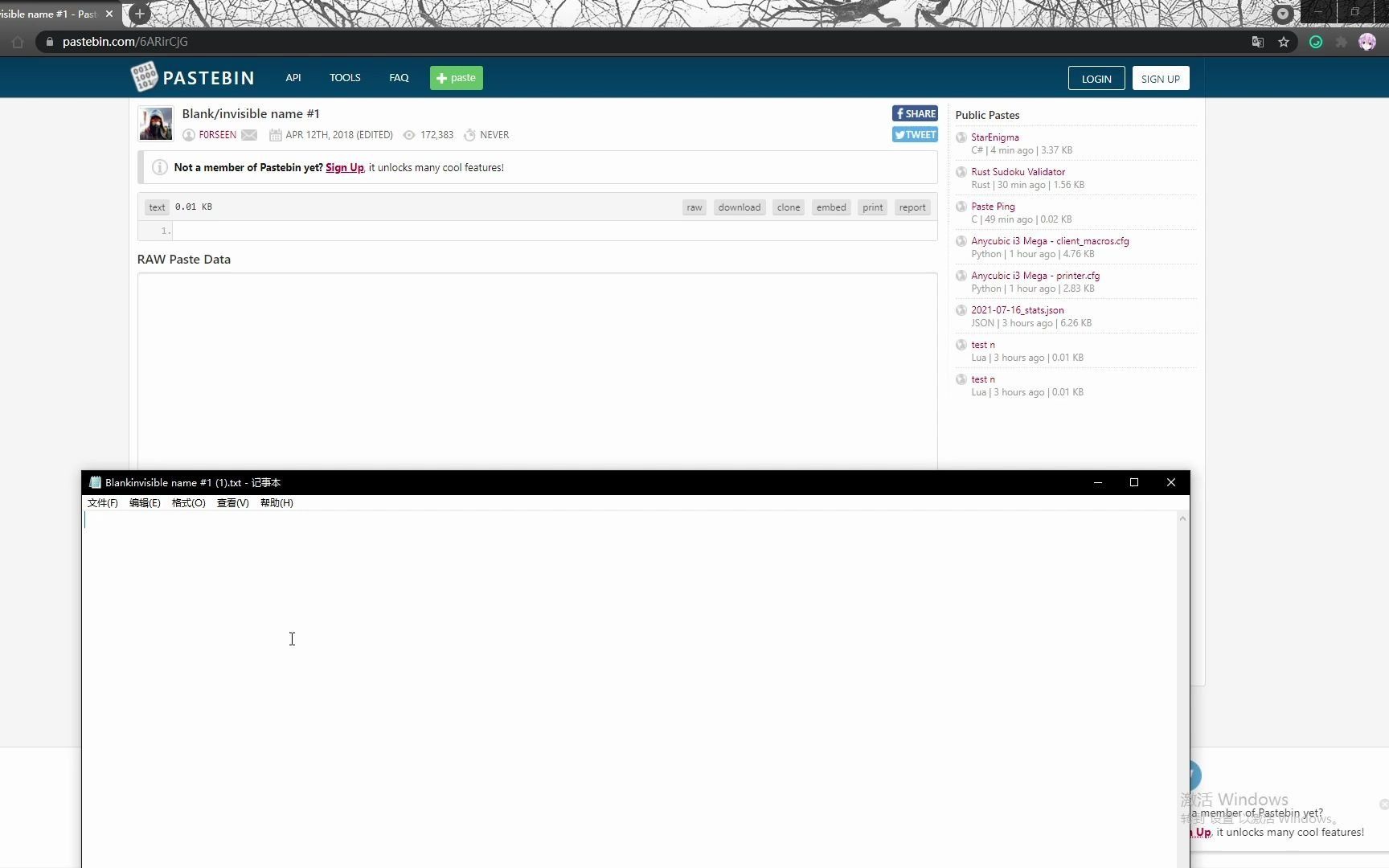Maximize the Notepad window

[x=1134, y=482]
